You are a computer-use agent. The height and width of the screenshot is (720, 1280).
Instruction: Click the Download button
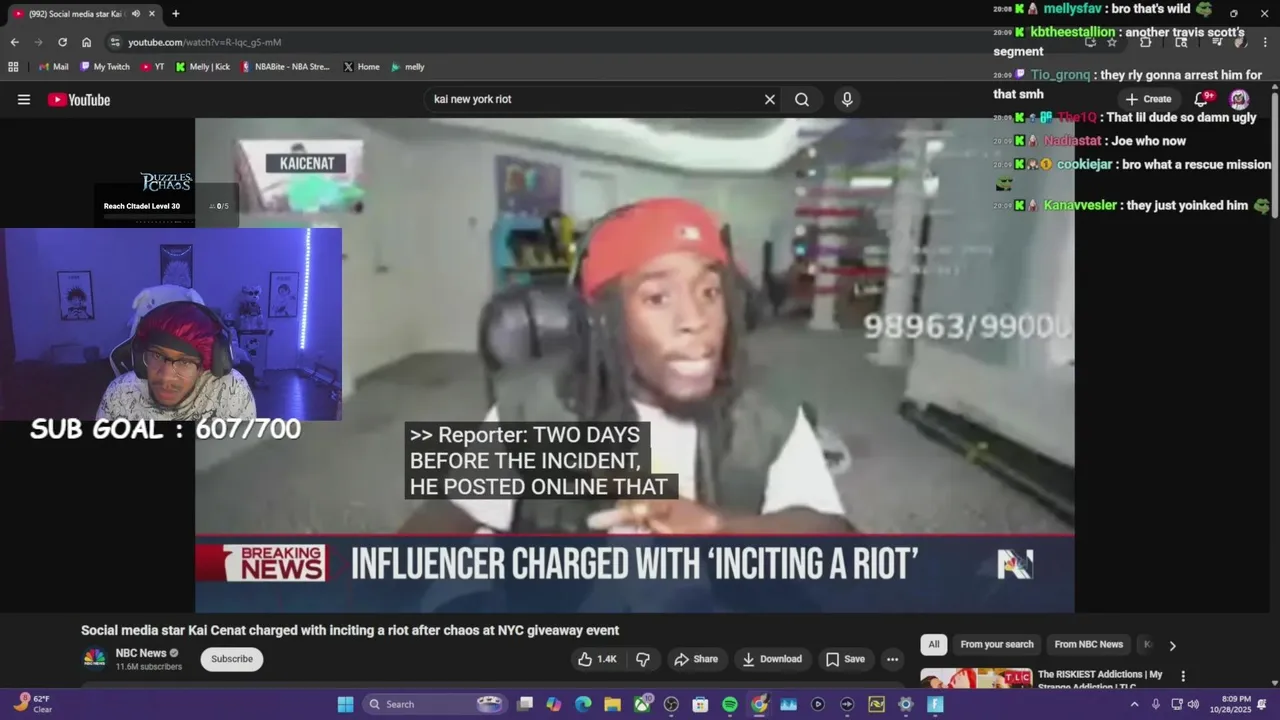[x=772, y=659]
